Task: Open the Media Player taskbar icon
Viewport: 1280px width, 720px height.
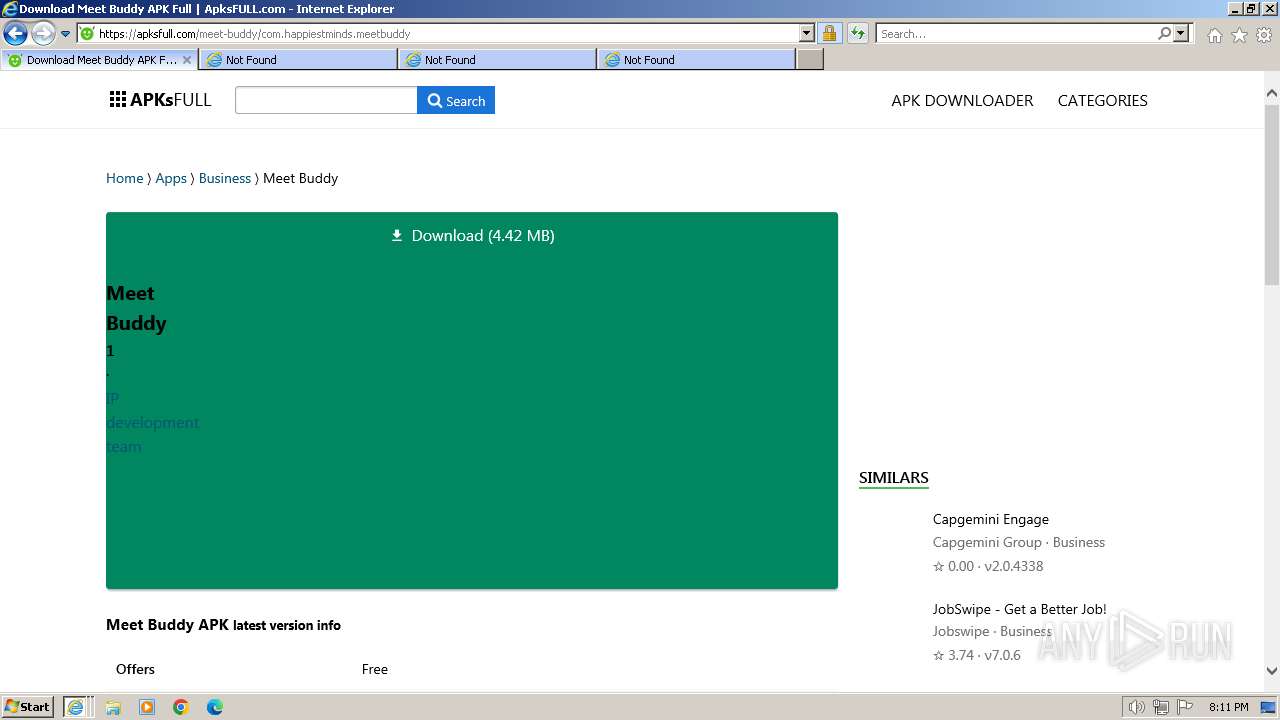Action: [147, 707]
